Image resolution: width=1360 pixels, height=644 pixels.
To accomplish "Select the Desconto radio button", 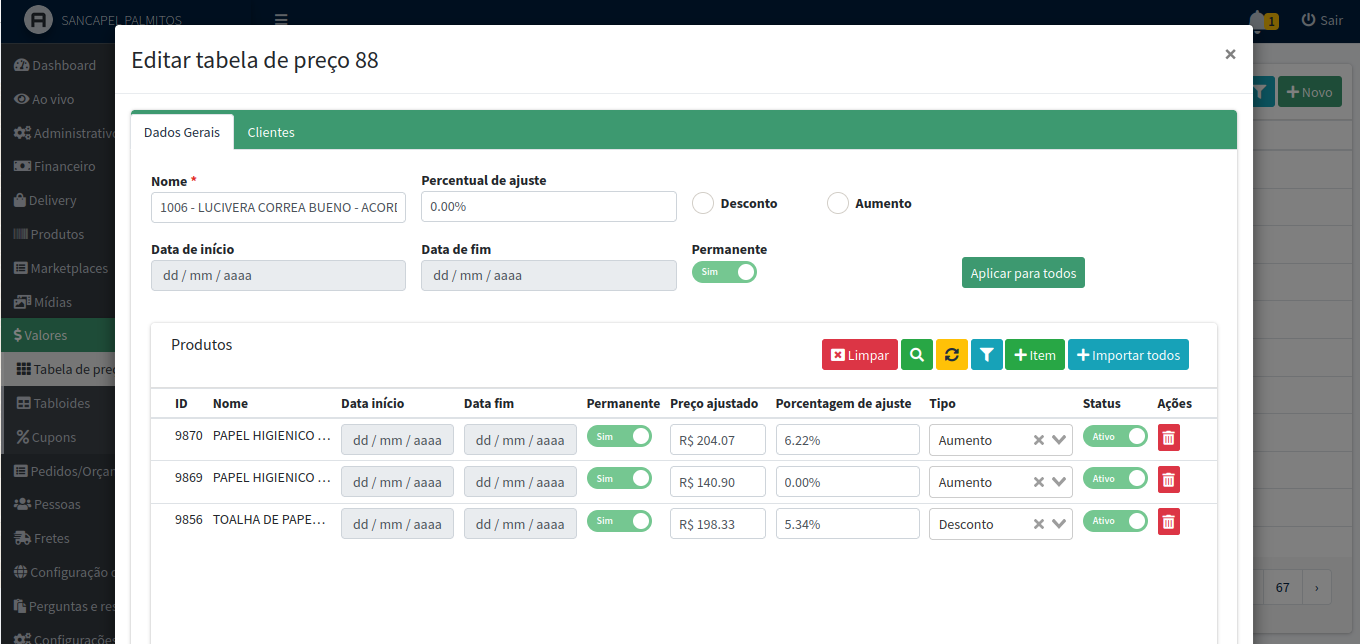I will point(703,203).
